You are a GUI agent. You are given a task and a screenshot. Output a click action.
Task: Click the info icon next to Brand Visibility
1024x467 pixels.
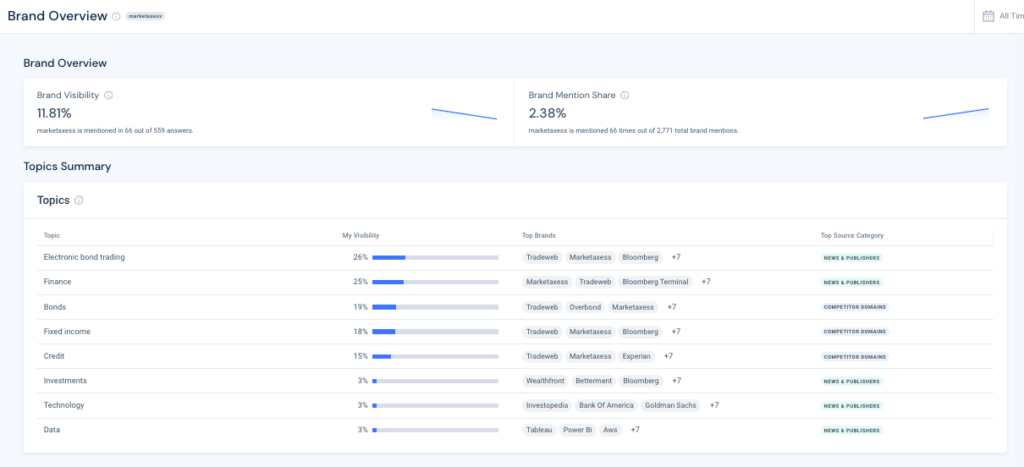click(x=108, y=95)
